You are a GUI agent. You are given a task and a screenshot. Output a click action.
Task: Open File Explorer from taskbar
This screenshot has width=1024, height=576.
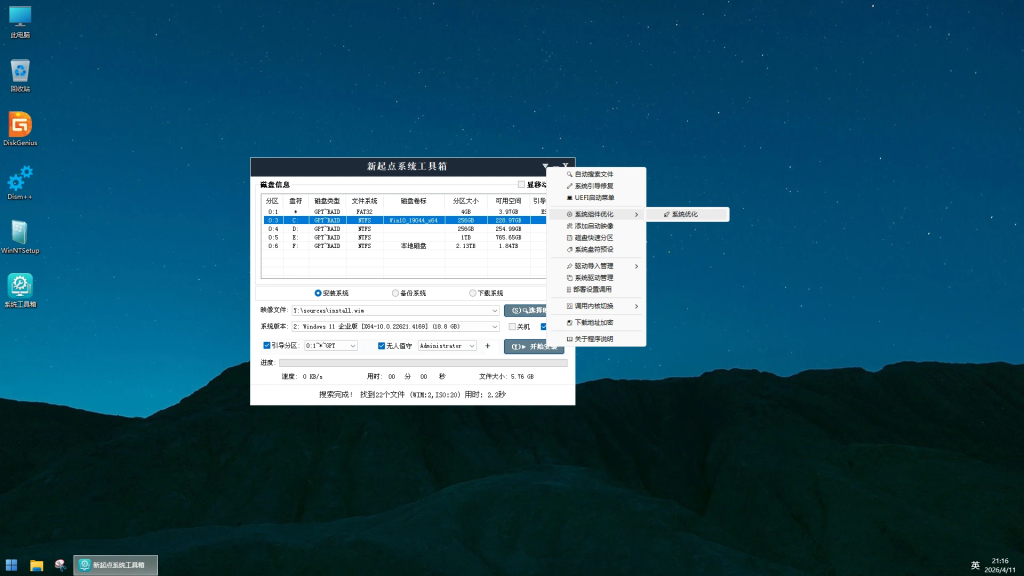click(37, 565)
